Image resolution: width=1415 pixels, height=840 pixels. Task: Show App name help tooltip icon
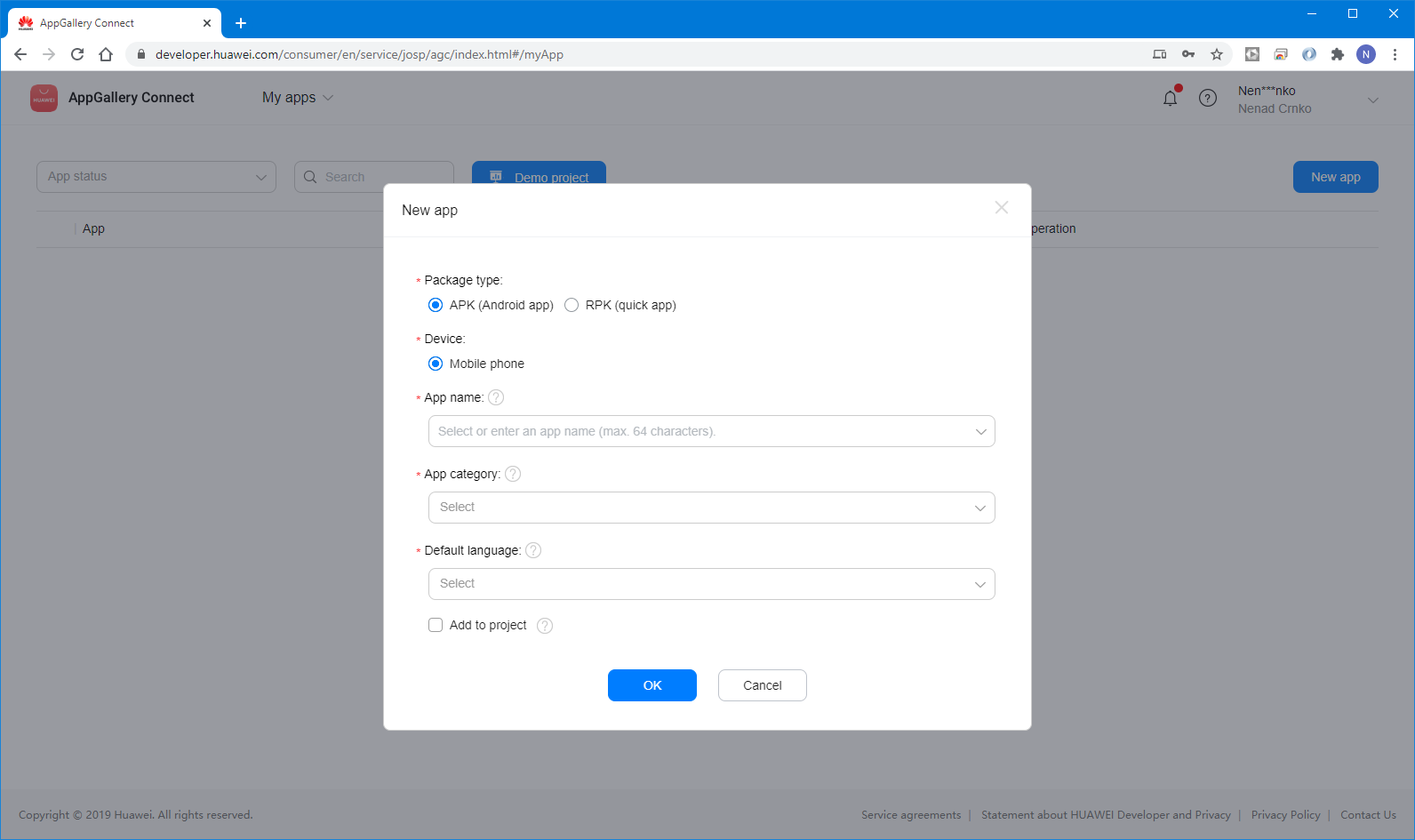[x=496, y=397]
